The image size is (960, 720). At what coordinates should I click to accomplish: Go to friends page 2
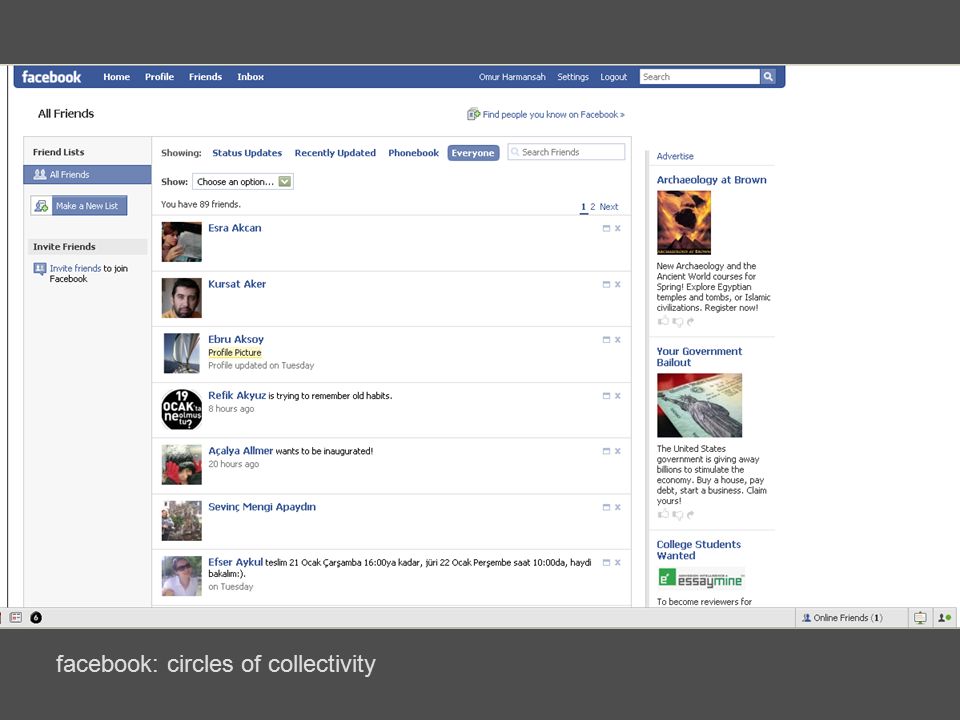coord(593,207)
